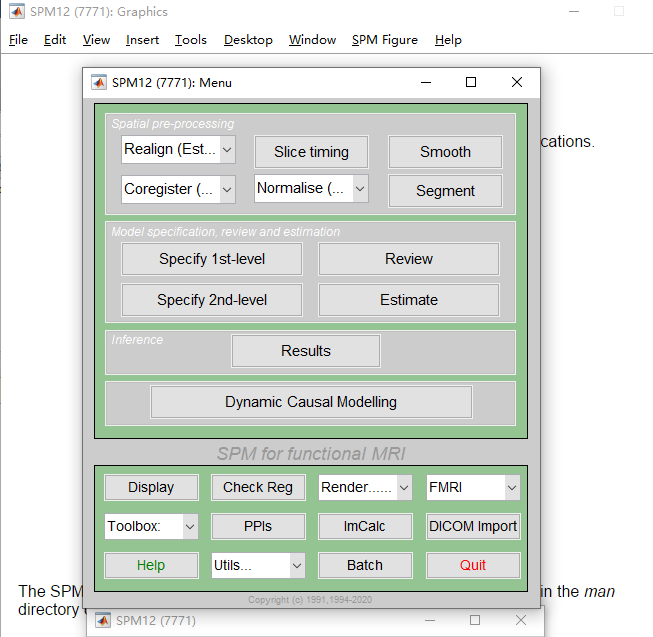Viewport: 653px width, 637px height.
Task: Open the Edit menu in Graphics window
Action: click(x=55, y=40)
